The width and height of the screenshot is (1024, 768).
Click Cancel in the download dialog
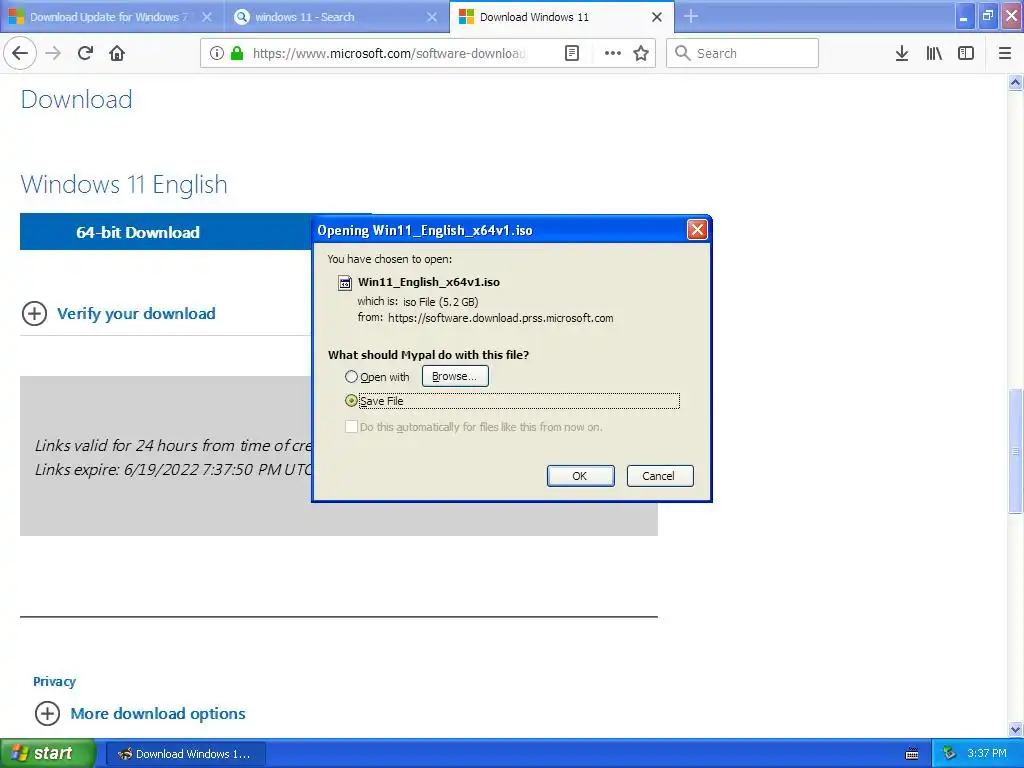[660, 476]
